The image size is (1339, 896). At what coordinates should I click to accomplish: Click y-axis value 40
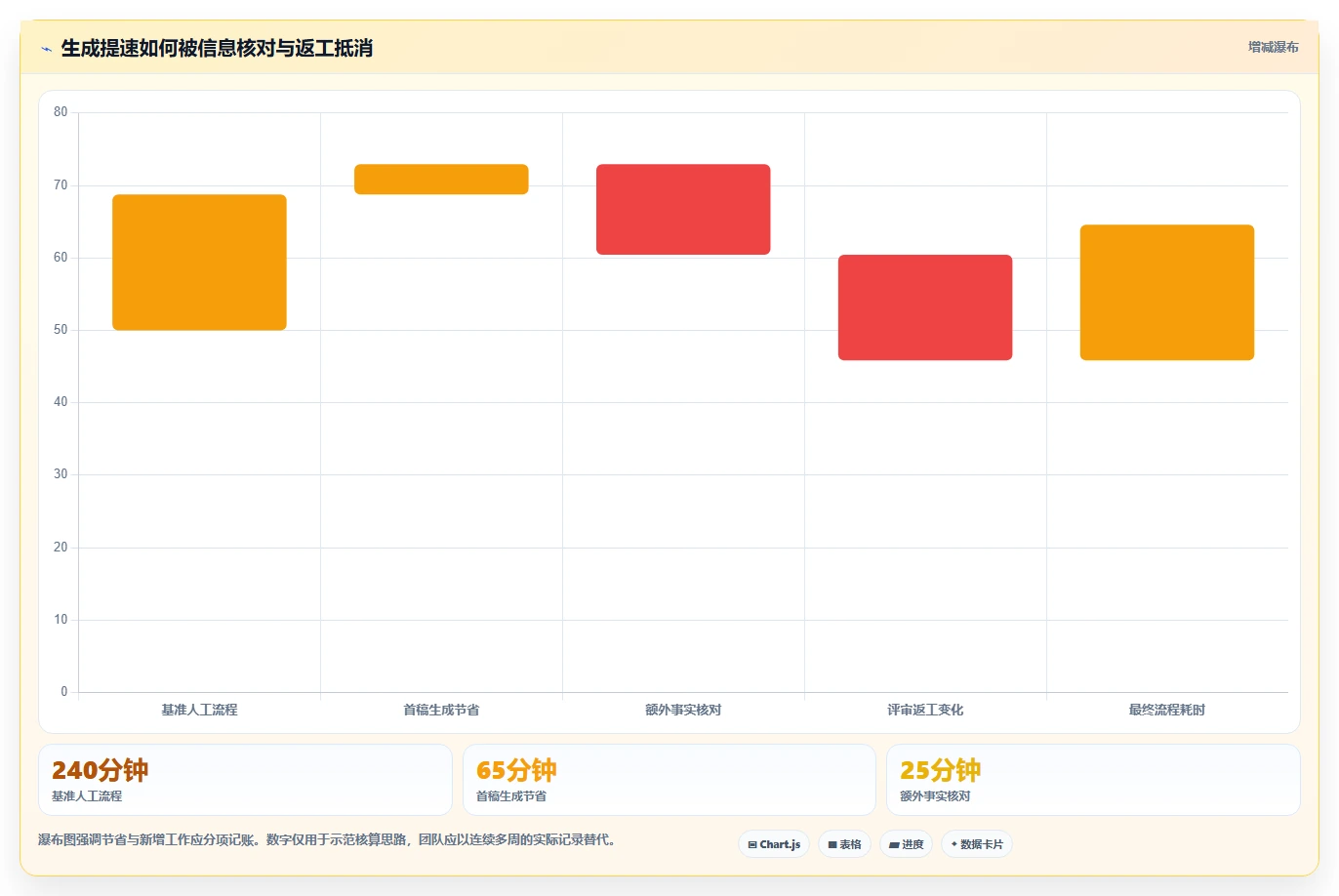pyautogui.click(x=61, y=402)
